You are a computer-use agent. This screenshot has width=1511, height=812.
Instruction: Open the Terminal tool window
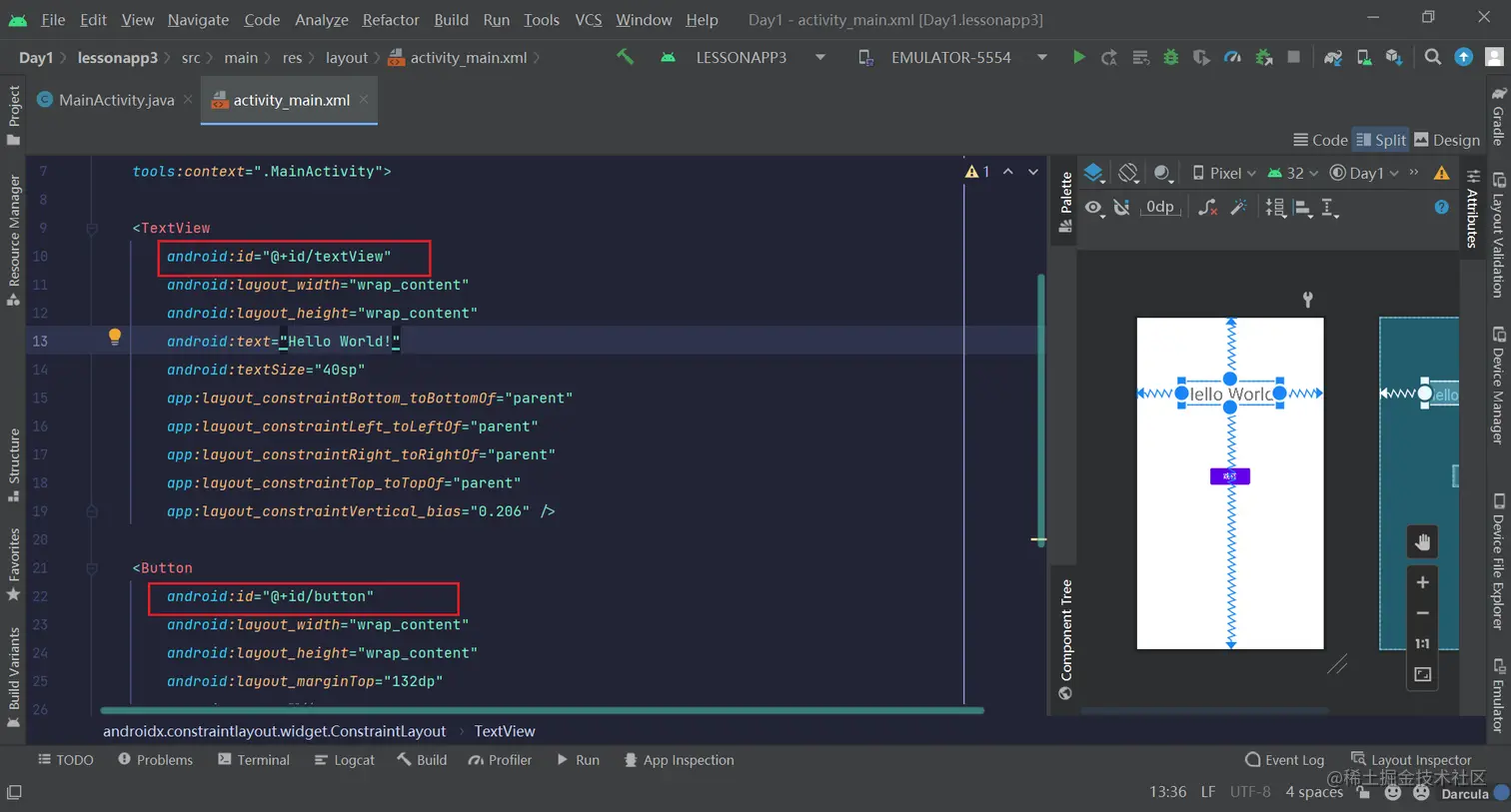click(x=253, y=760)
